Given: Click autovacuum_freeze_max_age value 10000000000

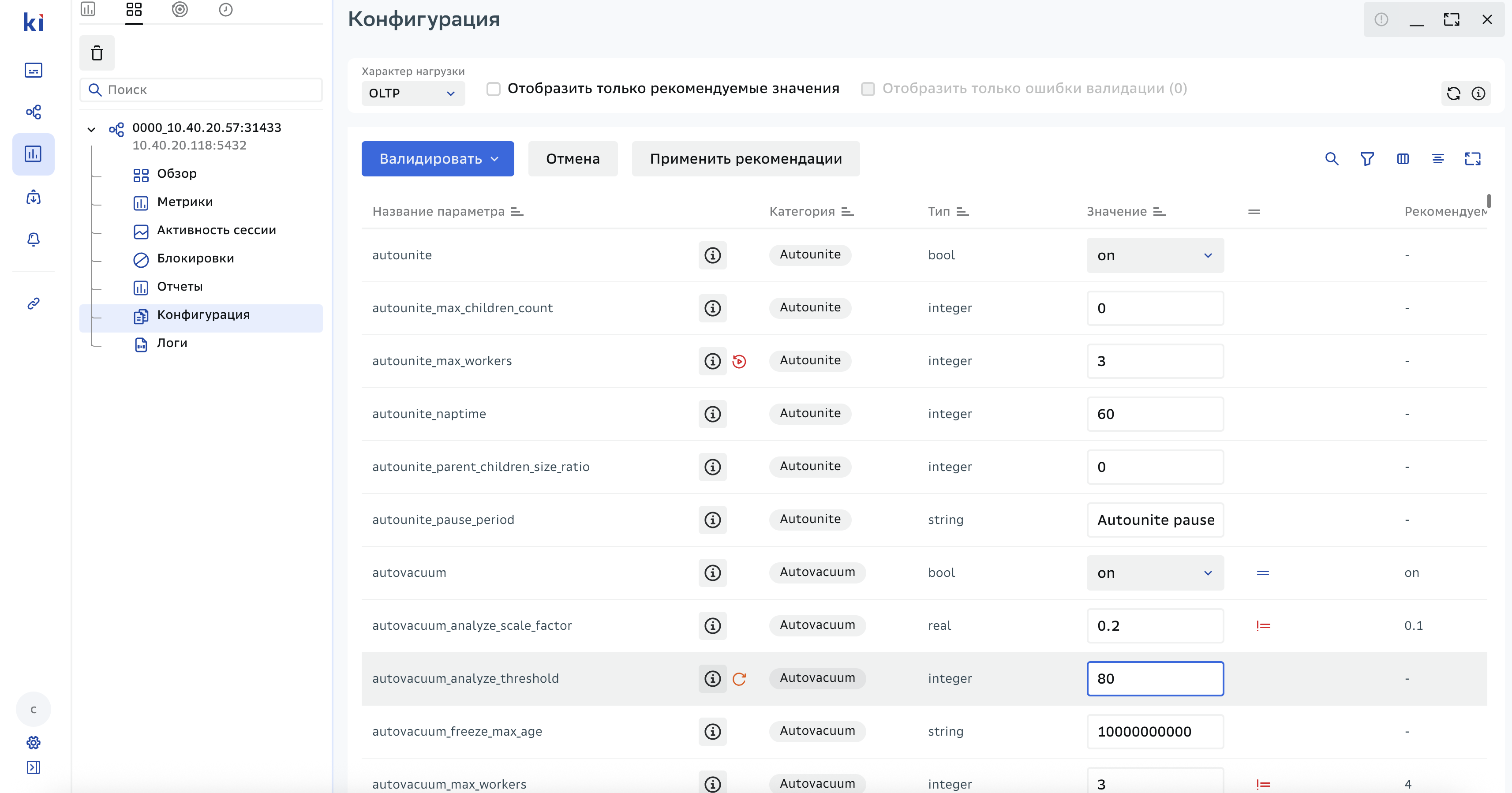Looking at the screenshot, I should [1155, 731].
